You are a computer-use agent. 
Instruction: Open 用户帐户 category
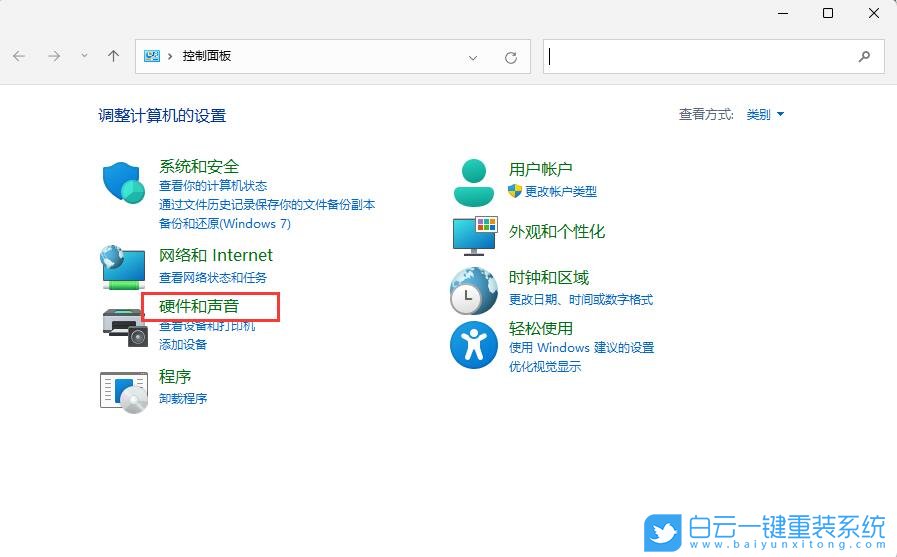click(541, 169)
